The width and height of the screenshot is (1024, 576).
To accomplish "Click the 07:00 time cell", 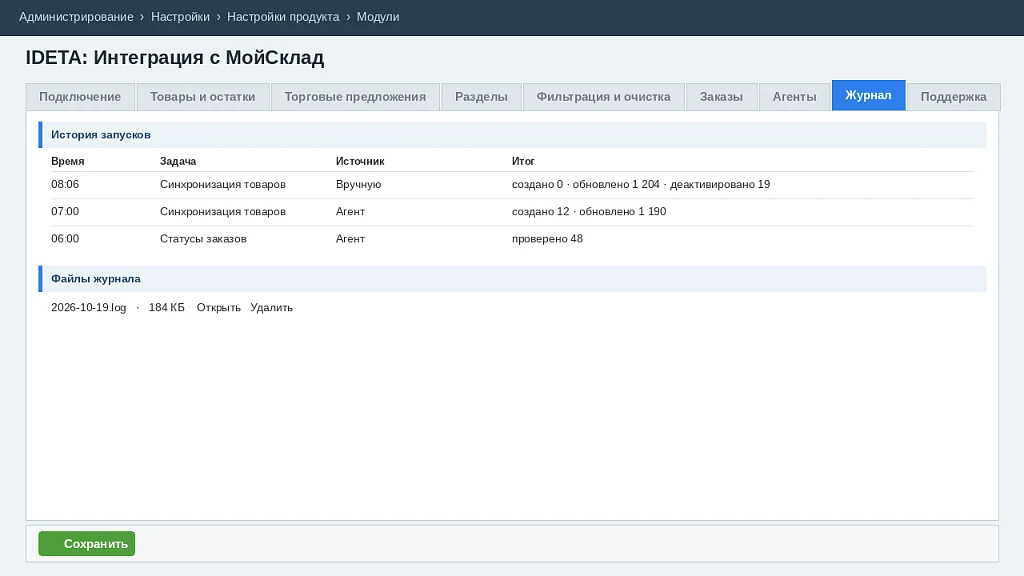I will 65,212.
